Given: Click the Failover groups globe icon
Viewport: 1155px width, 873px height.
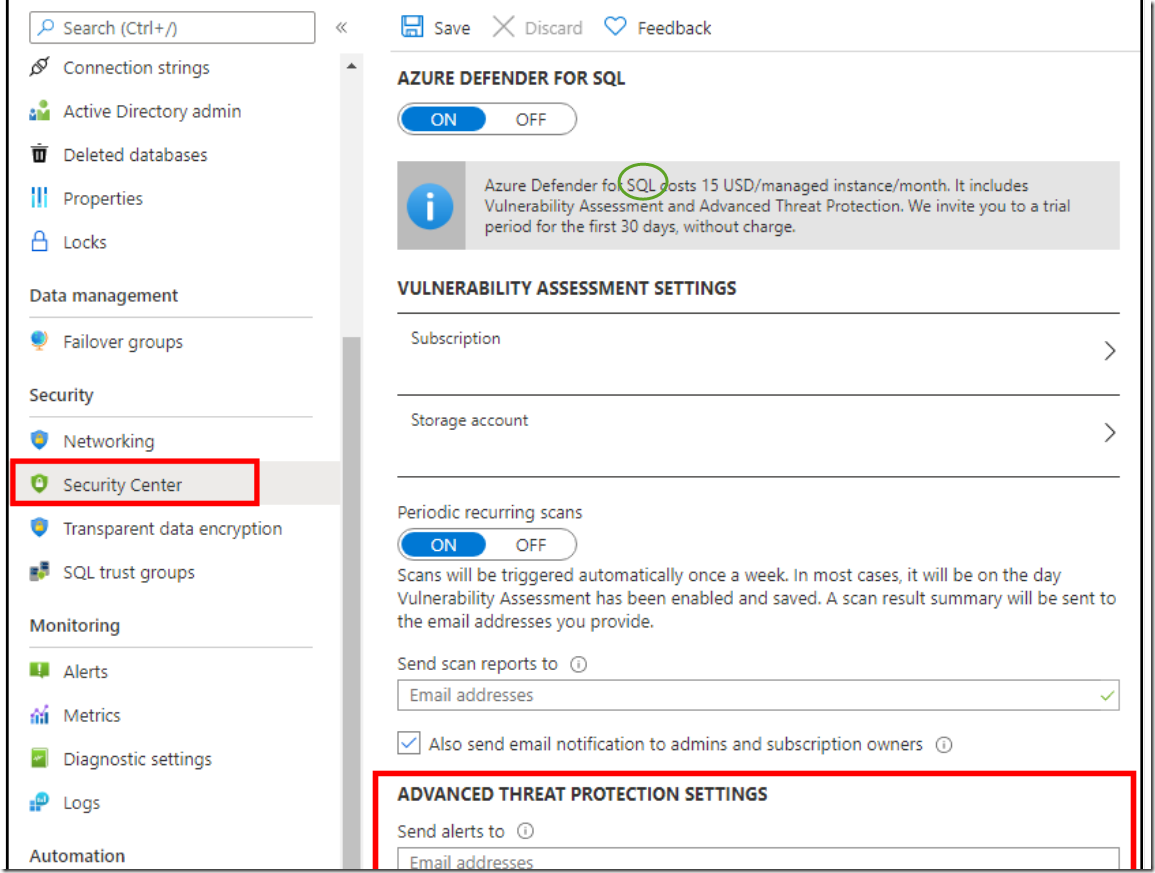Looking at the screenshot, I should pos(40,342).
